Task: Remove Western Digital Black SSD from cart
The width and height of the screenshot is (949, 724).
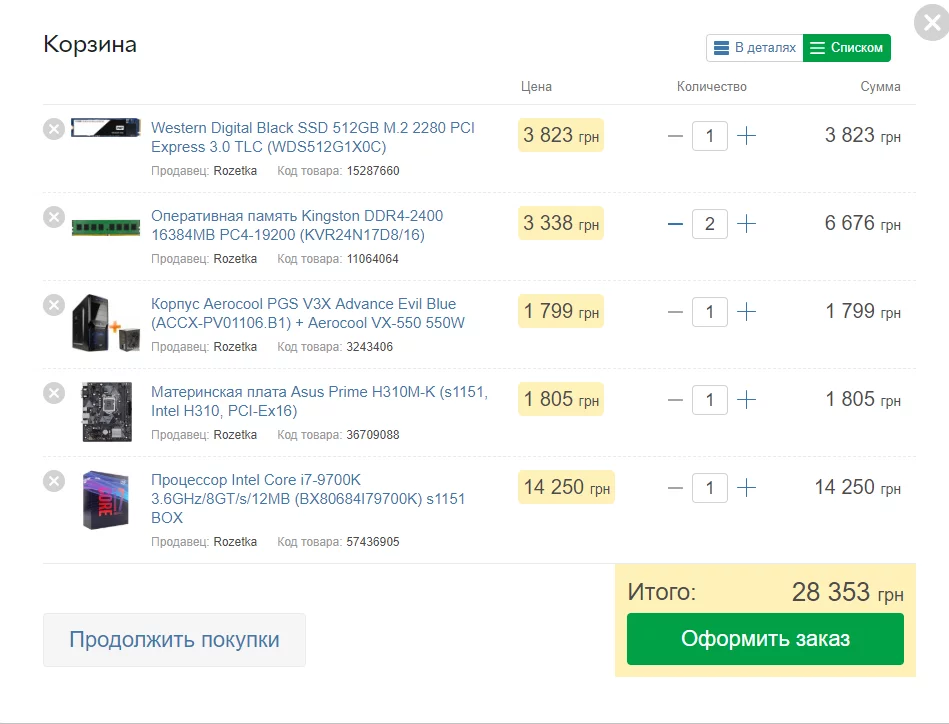Action: click(54, 129)
